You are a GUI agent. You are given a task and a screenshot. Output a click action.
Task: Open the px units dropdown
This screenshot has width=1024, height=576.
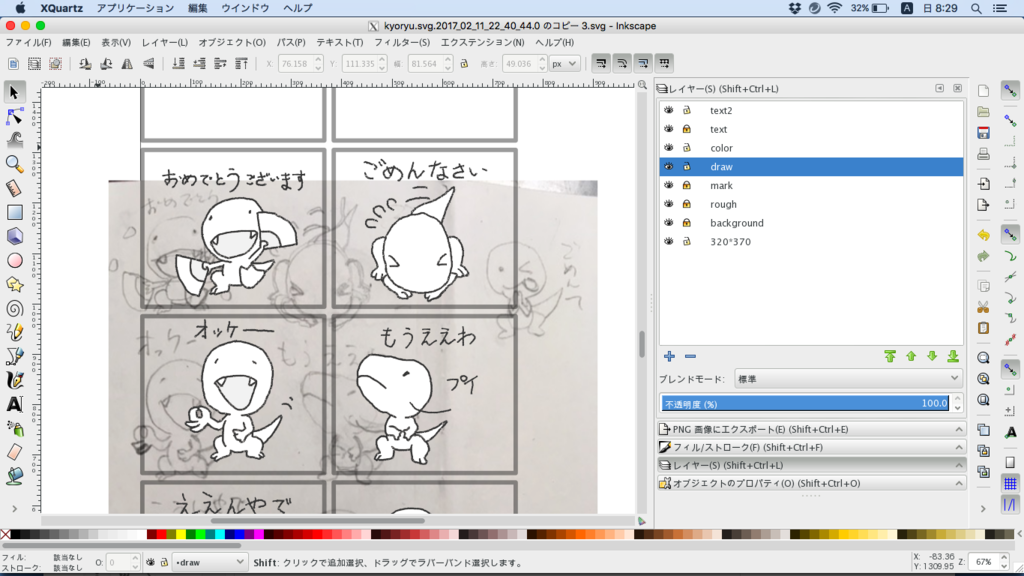click(564, 63)
